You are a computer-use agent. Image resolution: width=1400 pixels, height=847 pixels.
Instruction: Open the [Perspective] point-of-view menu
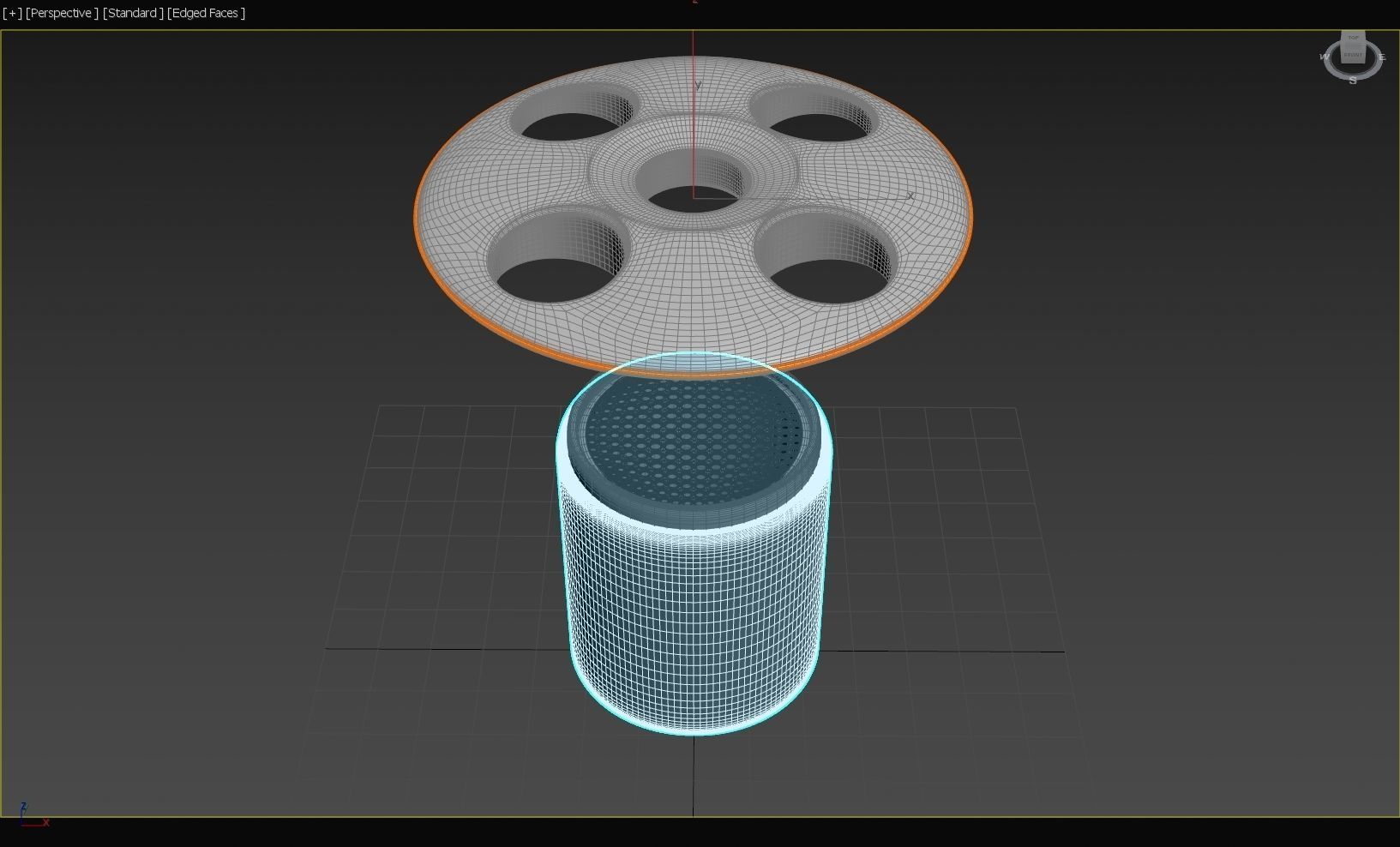pyautogui.click(x=61, y=13)
